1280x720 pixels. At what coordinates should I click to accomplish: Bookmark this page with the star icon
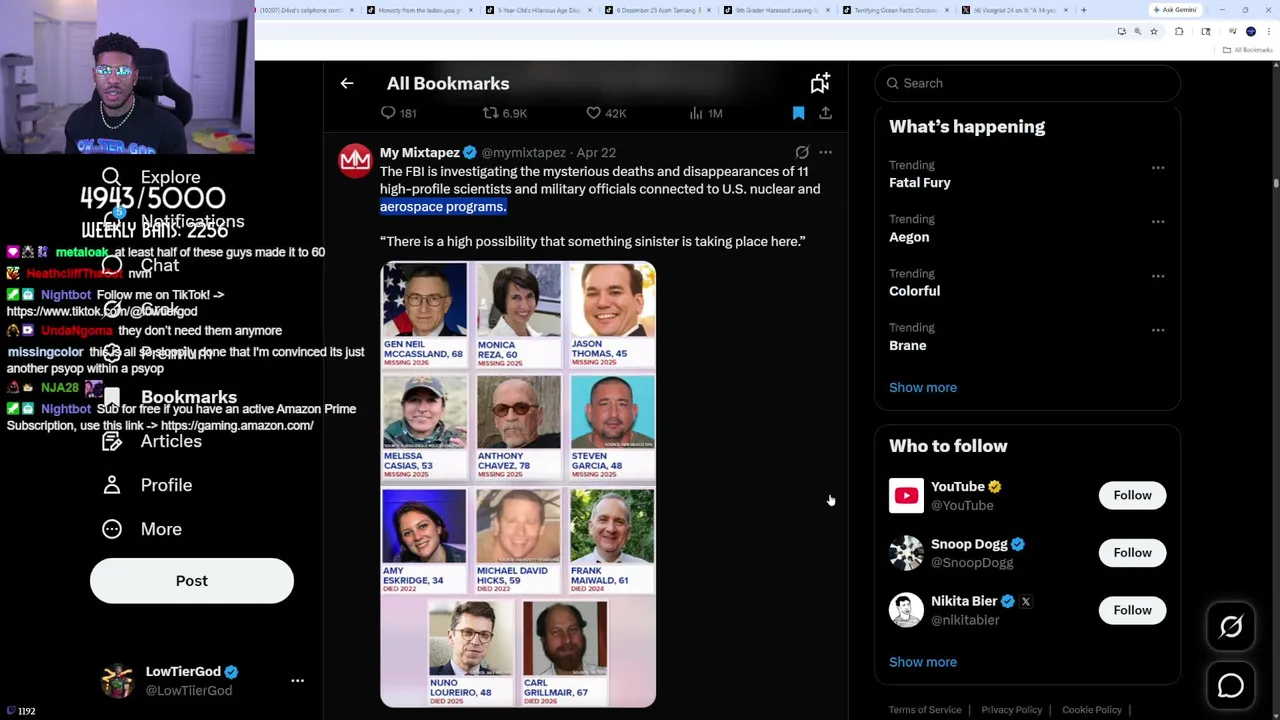click(1153, 32)
